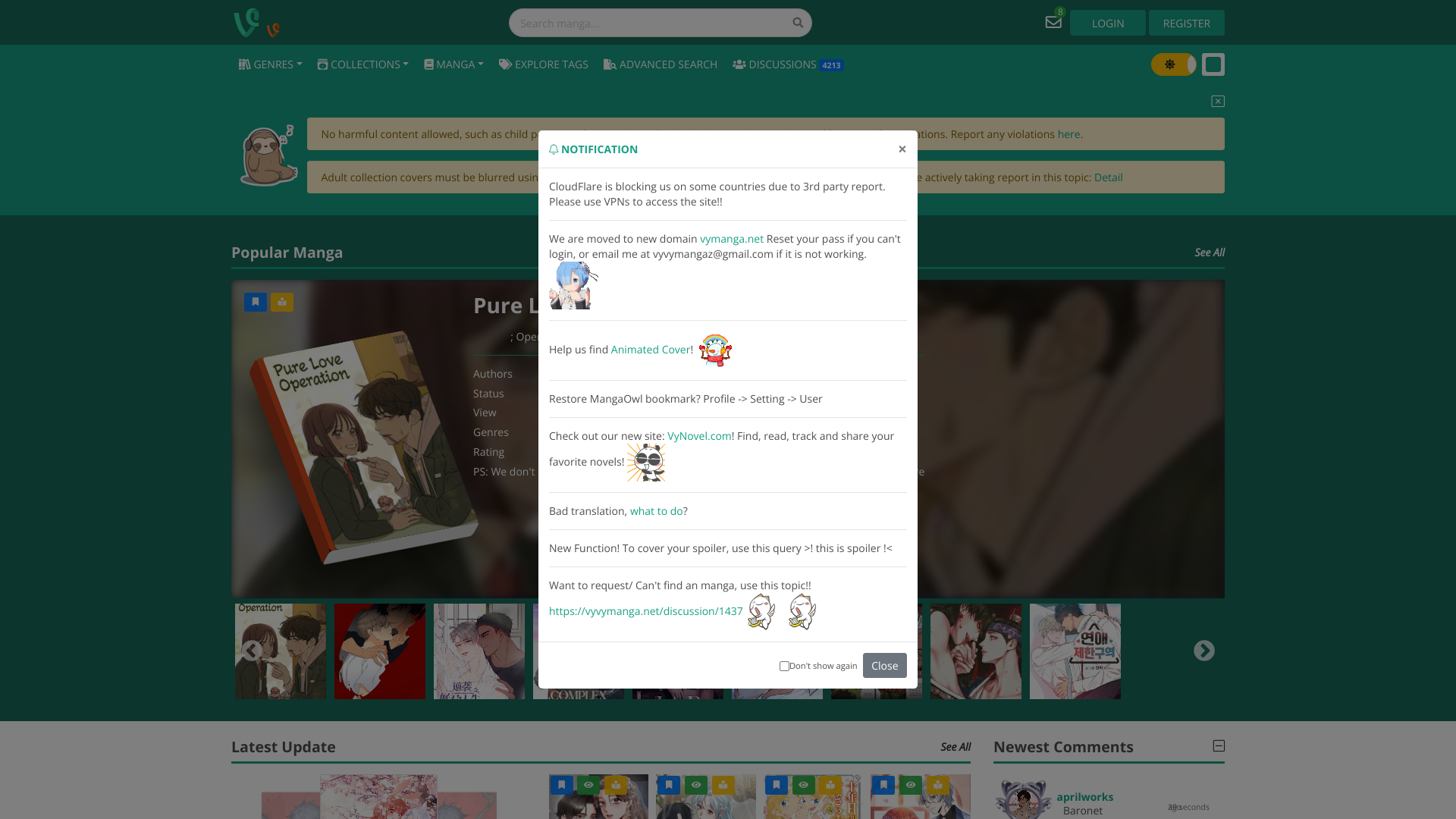This screenshot has width=1456, height=819.
Task: Expand the COLLECTIONS dropdown menu
Action: pyautogui.click(x=362, y=64)
